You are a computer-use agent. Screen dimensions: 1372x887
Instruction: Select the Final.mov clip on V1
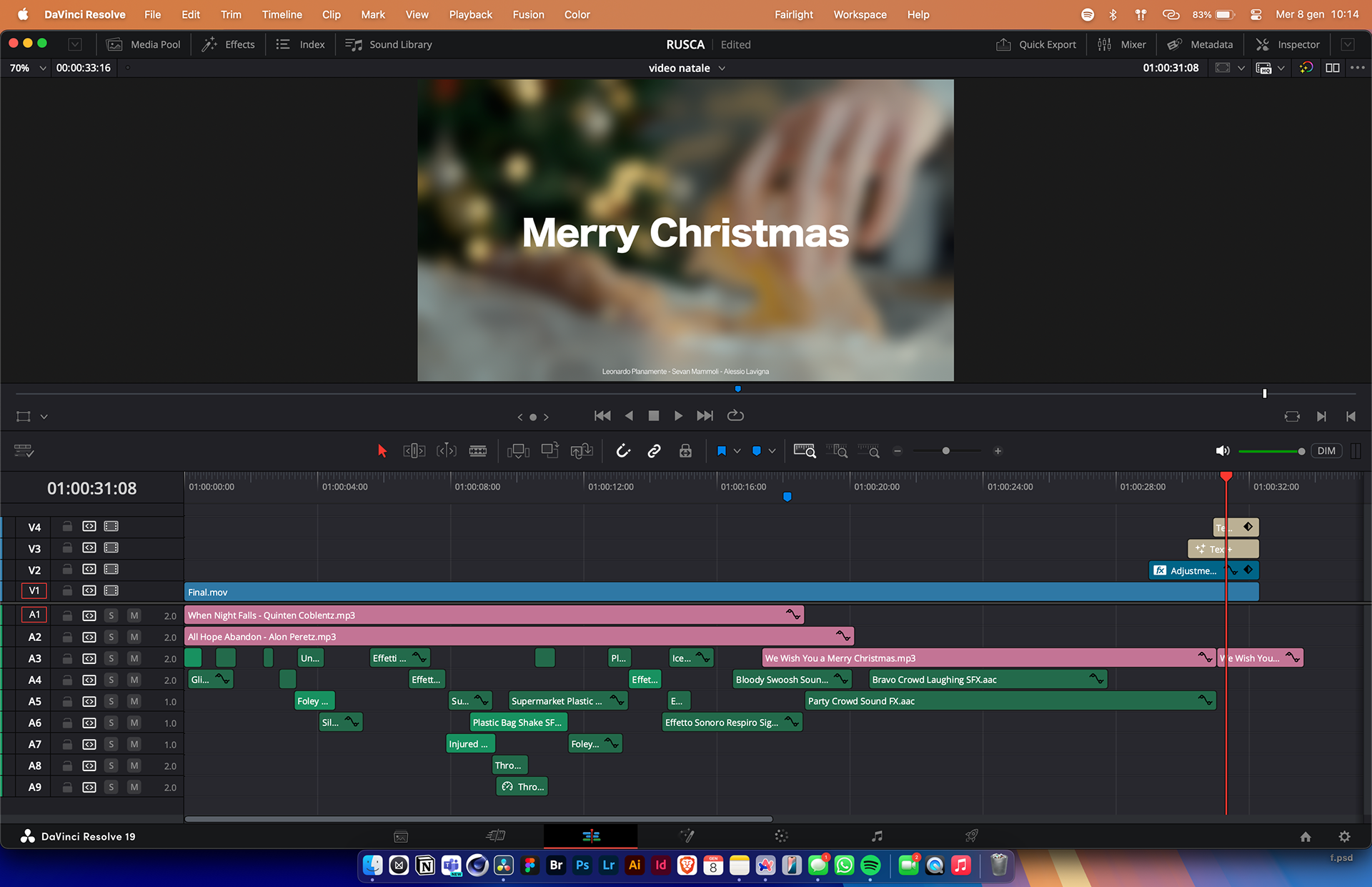tap(722, 592)
